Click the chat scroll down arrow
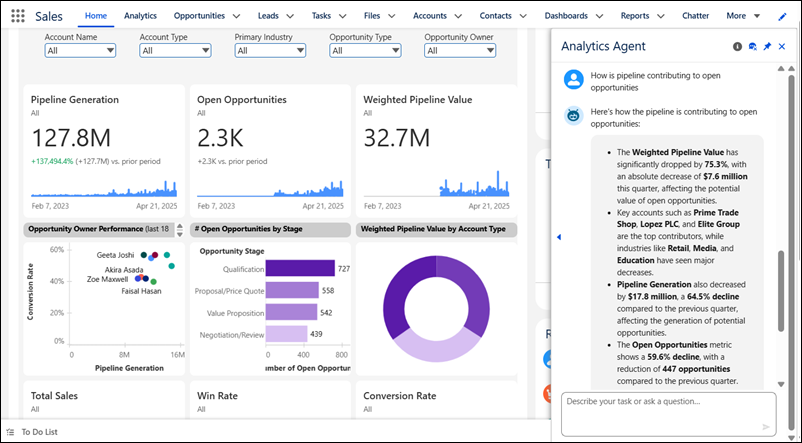Screen dimensions: 802x443 (x=781, y=384)
